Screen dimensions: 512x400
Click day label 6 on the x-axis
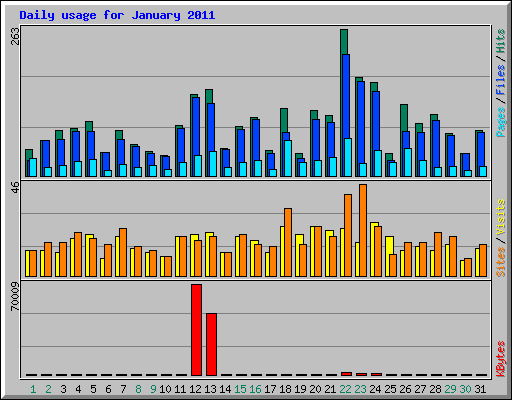(x=108, y=389)
